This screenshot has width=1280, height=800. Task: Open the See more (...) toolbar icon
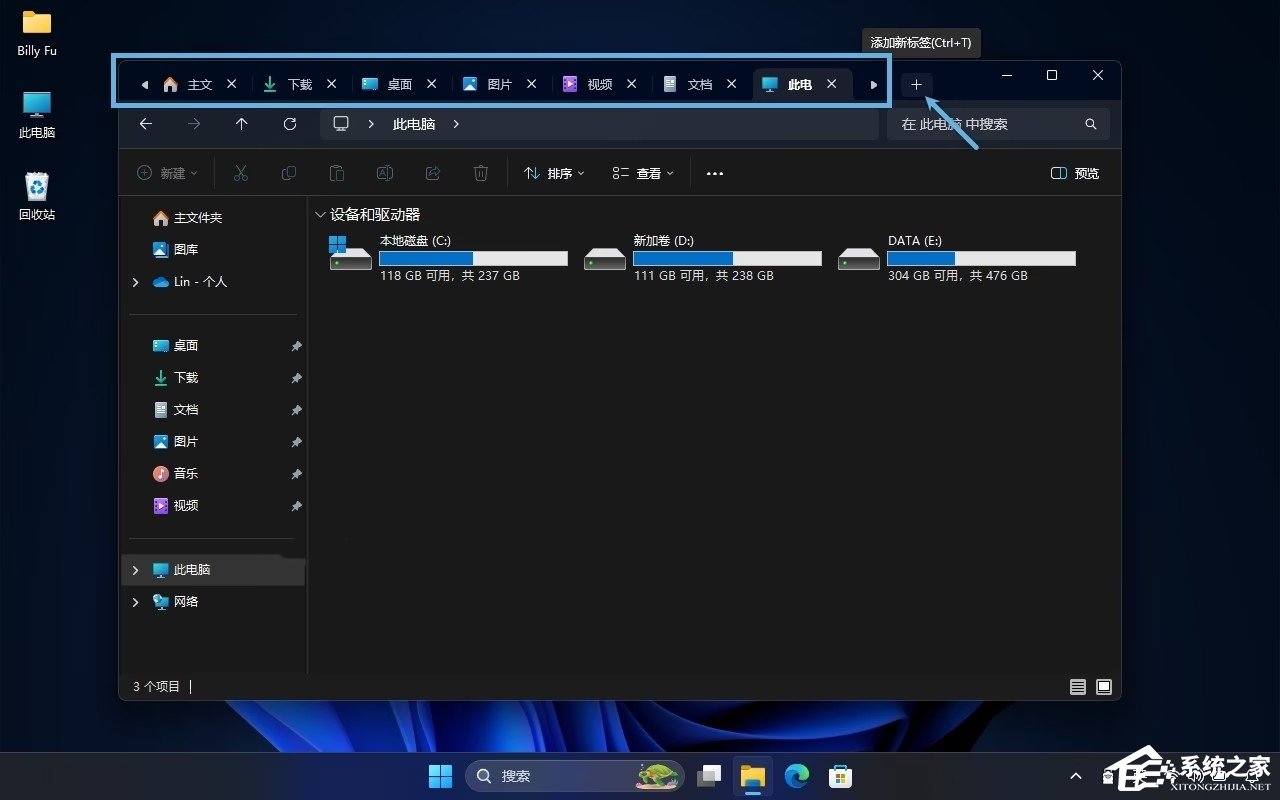pos(714,173)
